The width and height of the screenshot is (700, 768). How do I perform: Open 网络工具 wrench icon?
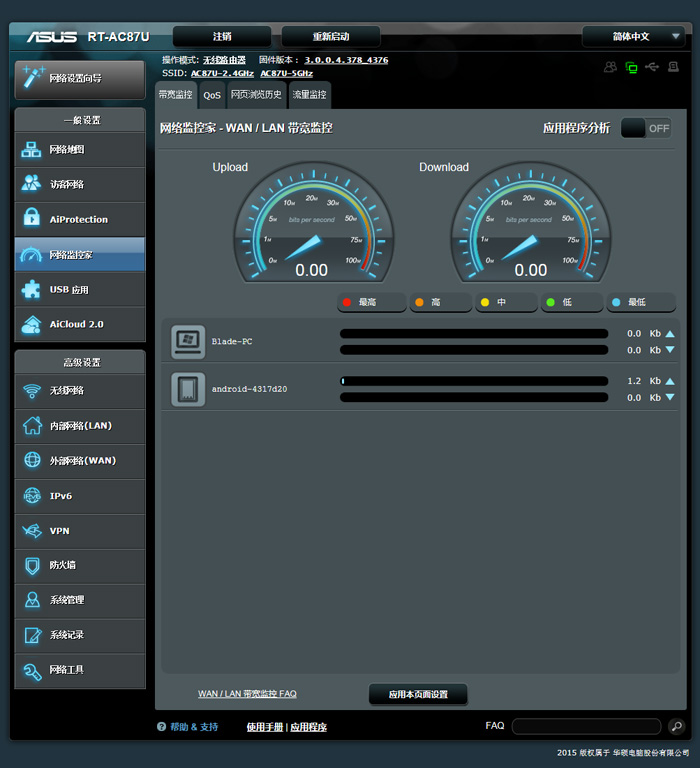click(x=32, y=671)
